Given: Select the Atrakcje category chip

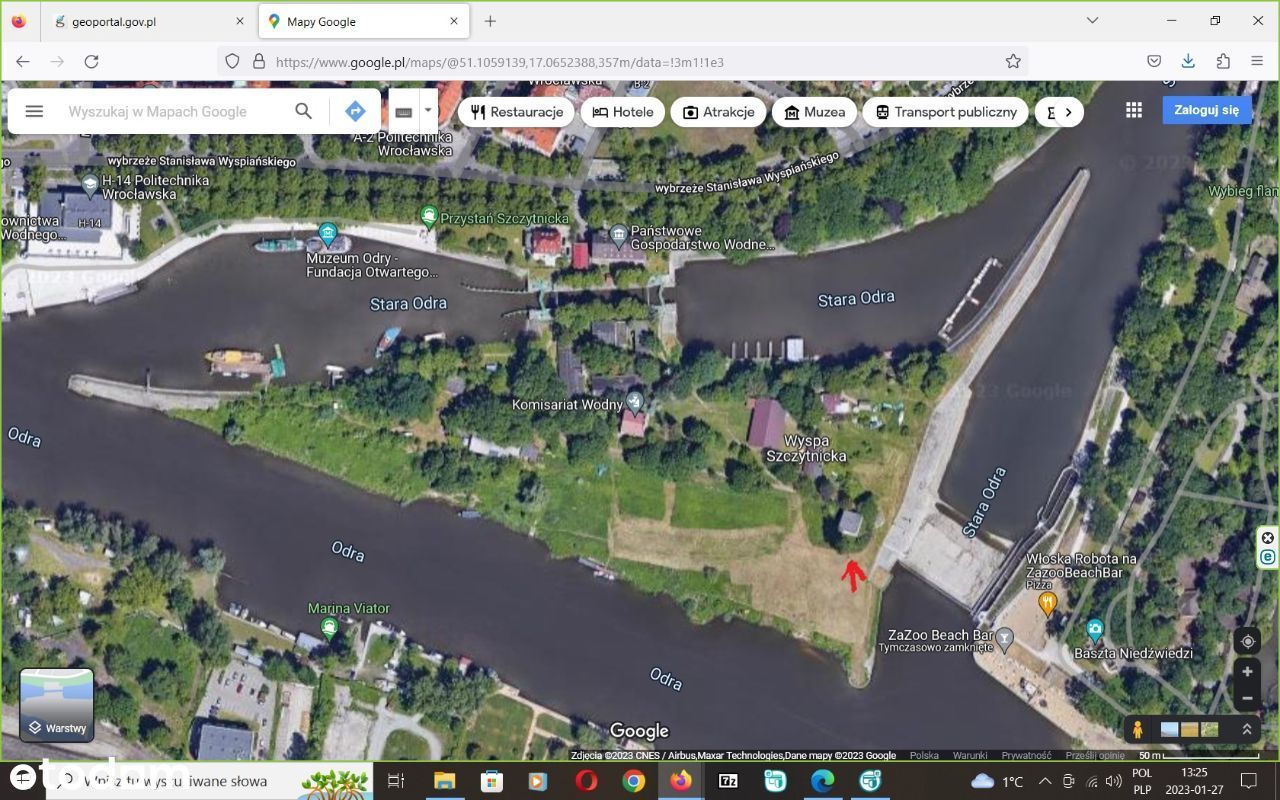Looking at the screenshot, I should (x=718, y=112).
